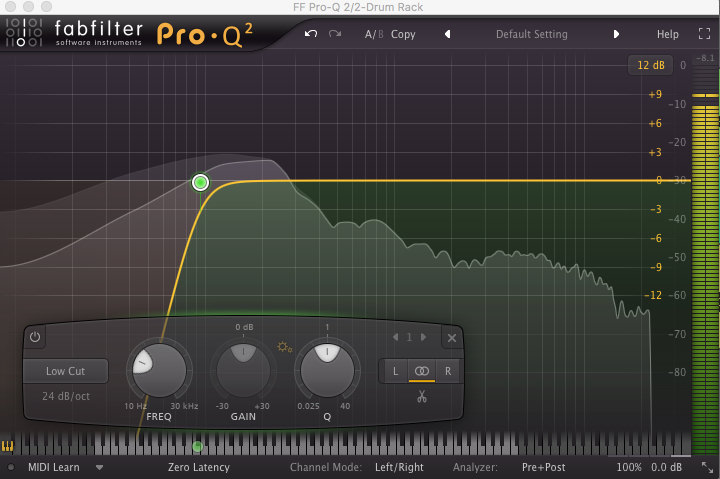Open the Default Setting preset menu
The width and height of the screenshot is (720, 479).
click(532, 34)
